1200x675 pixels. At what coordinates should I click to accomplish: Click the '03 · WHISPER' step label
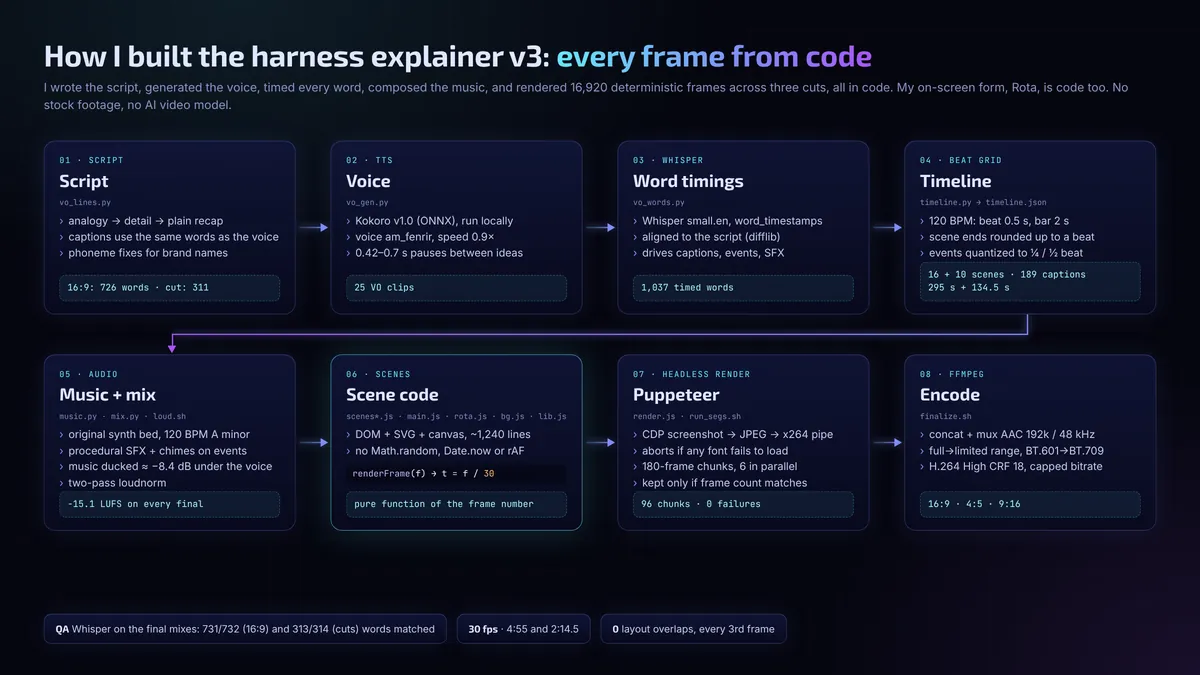tap(668, 160)
